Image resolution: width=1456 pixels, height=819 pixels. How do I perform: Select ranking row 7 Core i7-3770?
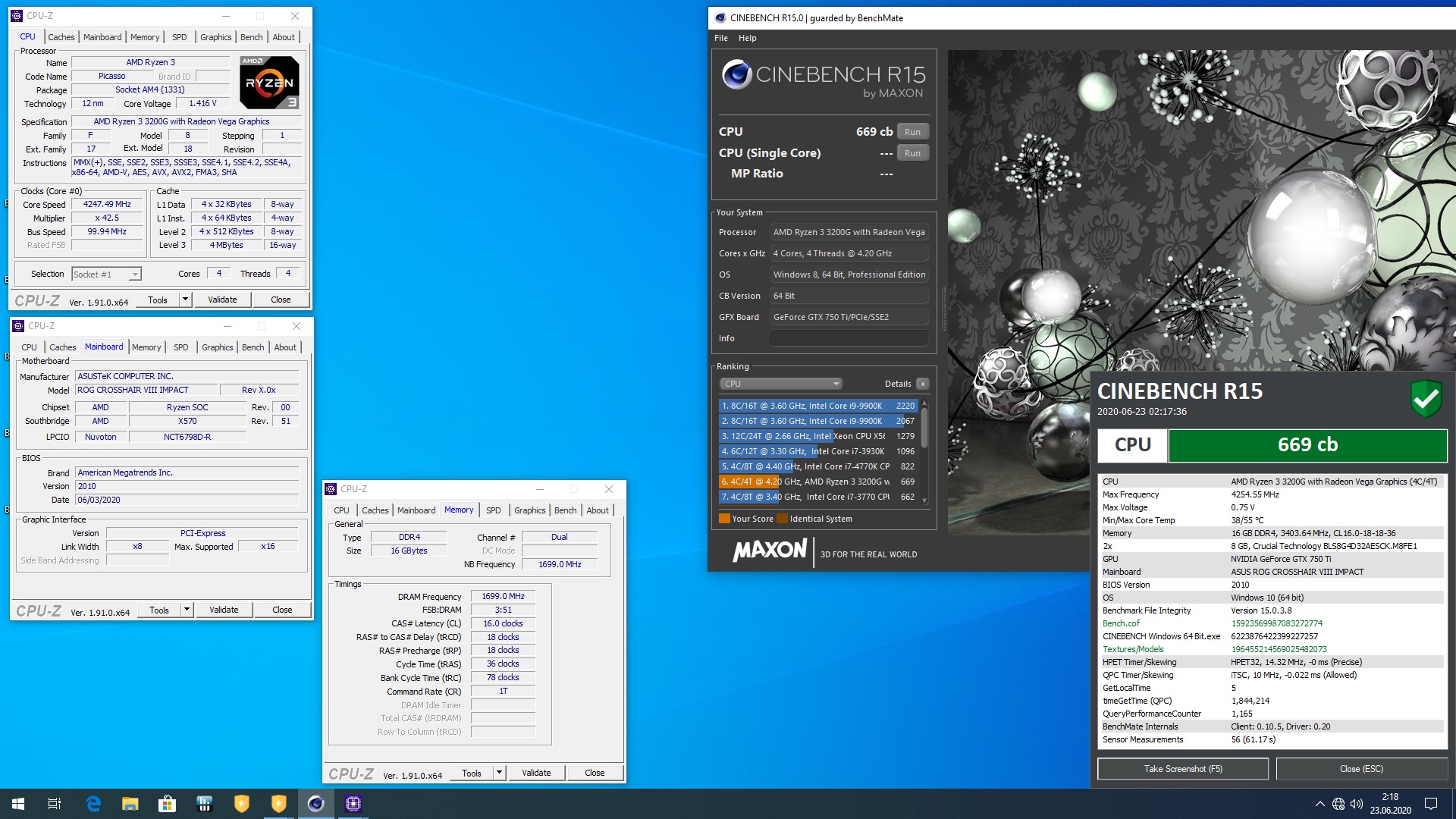pyautogui.click(x=818, y=497)
